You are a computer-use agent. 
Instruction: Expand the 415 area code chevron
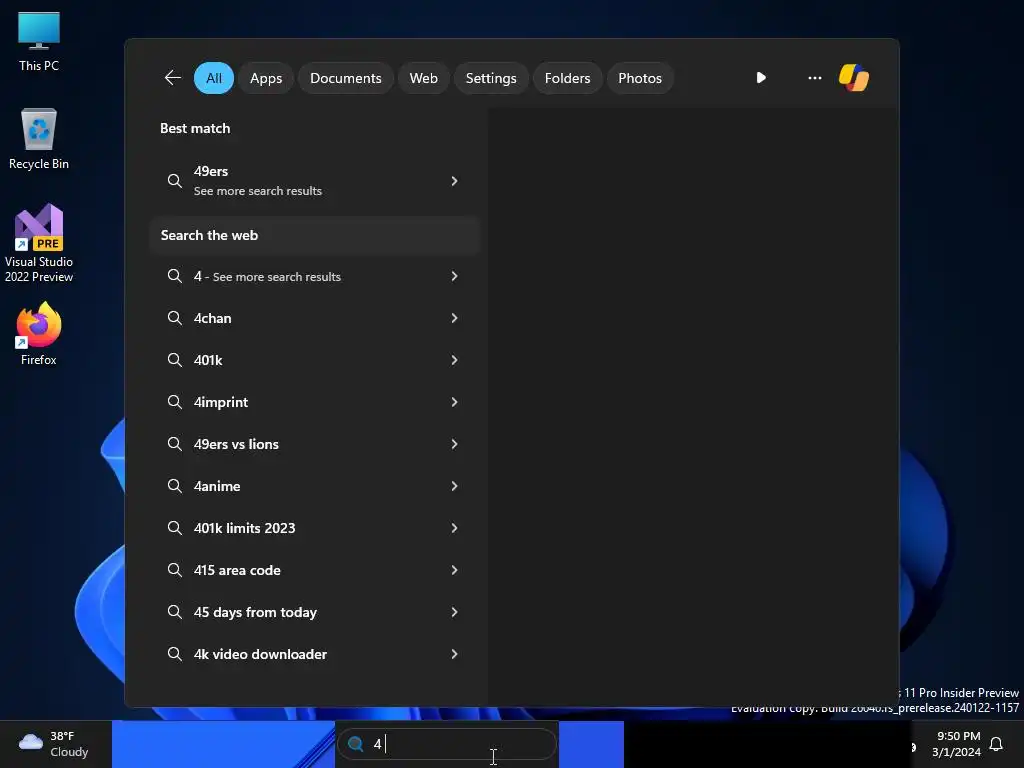[x=455, y=569]
